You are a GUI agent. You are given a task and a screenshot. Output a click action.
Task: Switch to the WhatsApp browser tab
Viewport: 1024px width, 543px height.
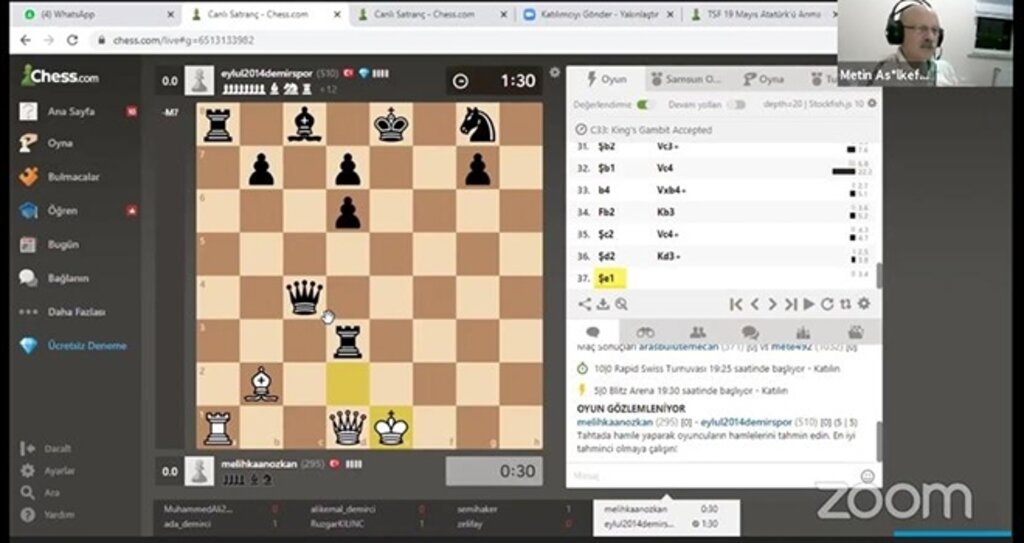[x=90, y=14]
